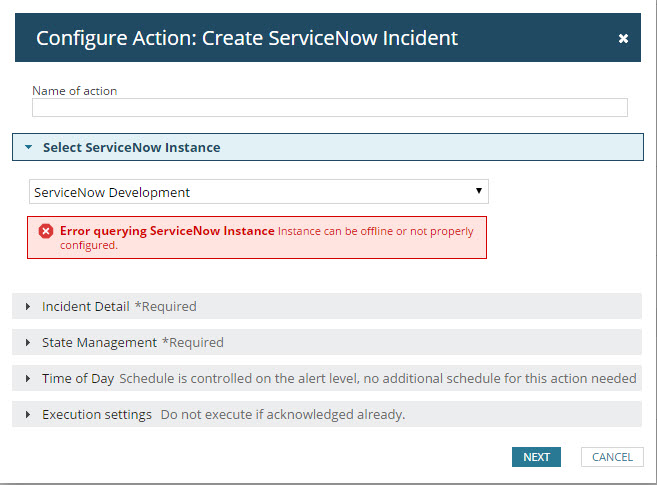
Task: Click the CANCEL button
Action: [x=612, y=457]
